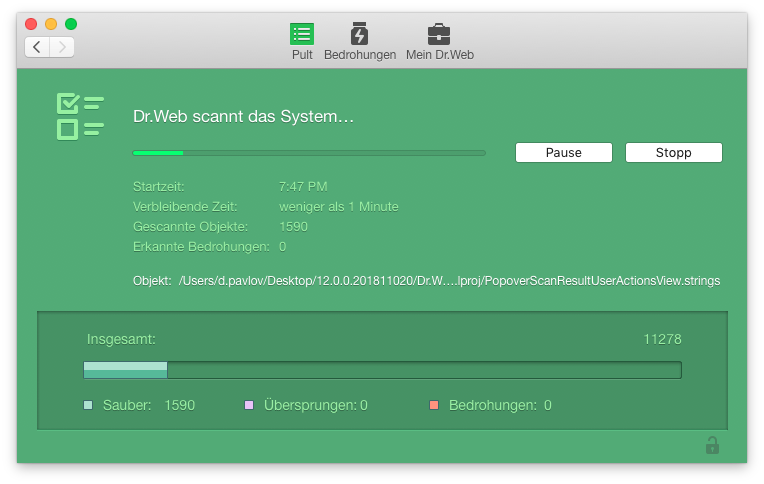Click the scan checklist icon
Image resolution: width=764 pixels, height=484 pixels.
point(80,116)
